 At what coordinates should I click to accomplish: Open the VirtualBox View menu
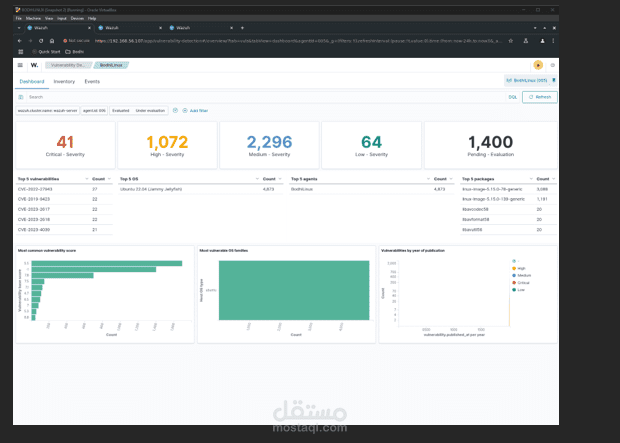pos(49,18)
